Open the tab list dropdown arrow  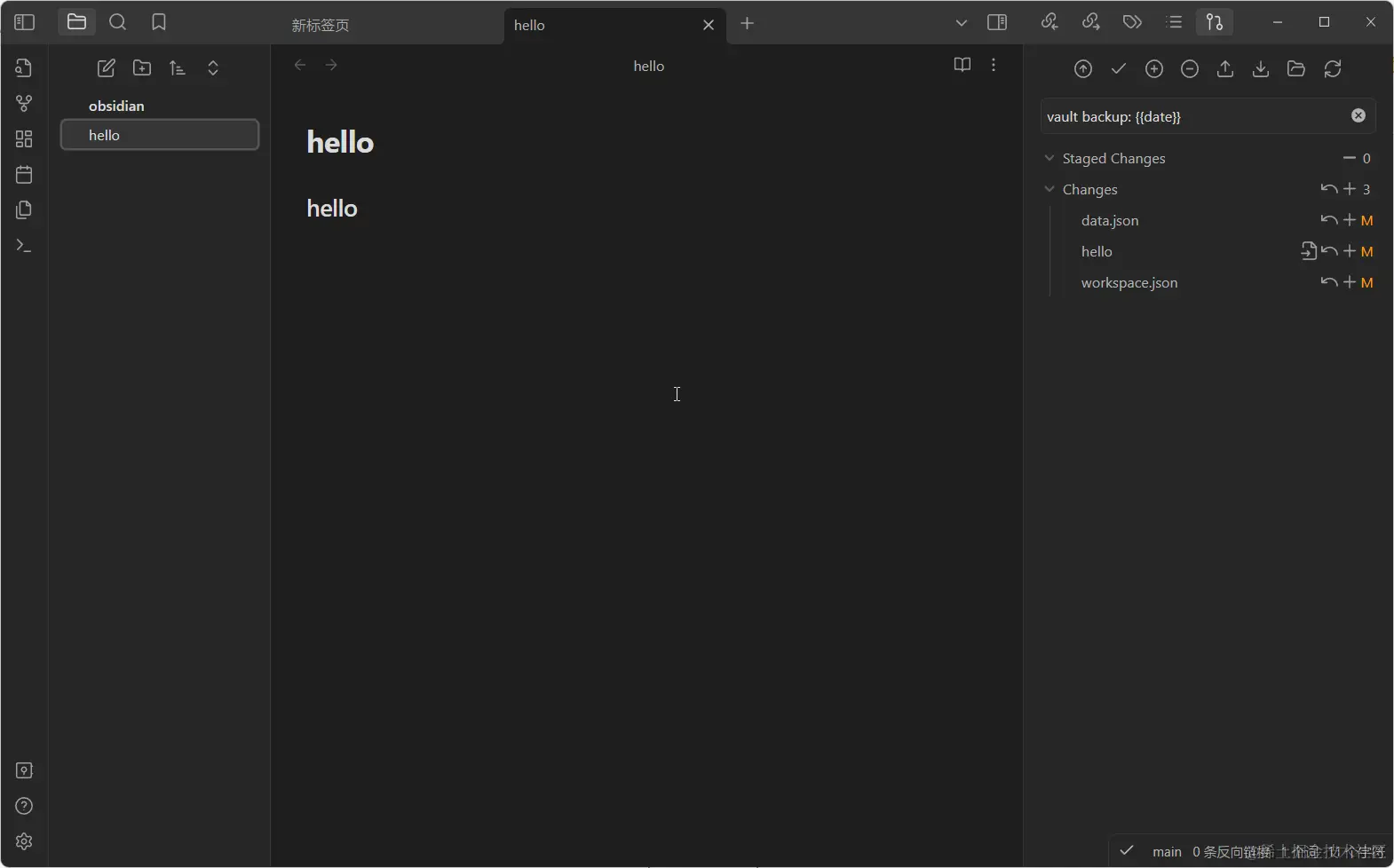[x=961, y=23]
